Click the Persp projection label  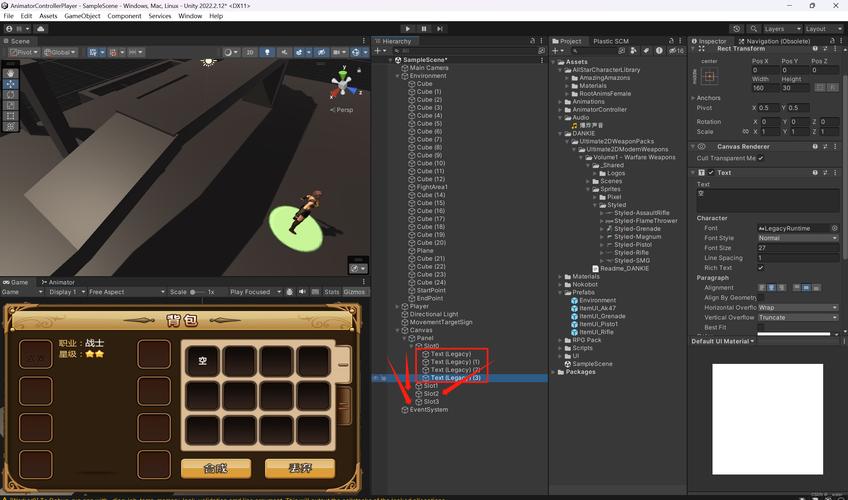click(x=344, y=110)
